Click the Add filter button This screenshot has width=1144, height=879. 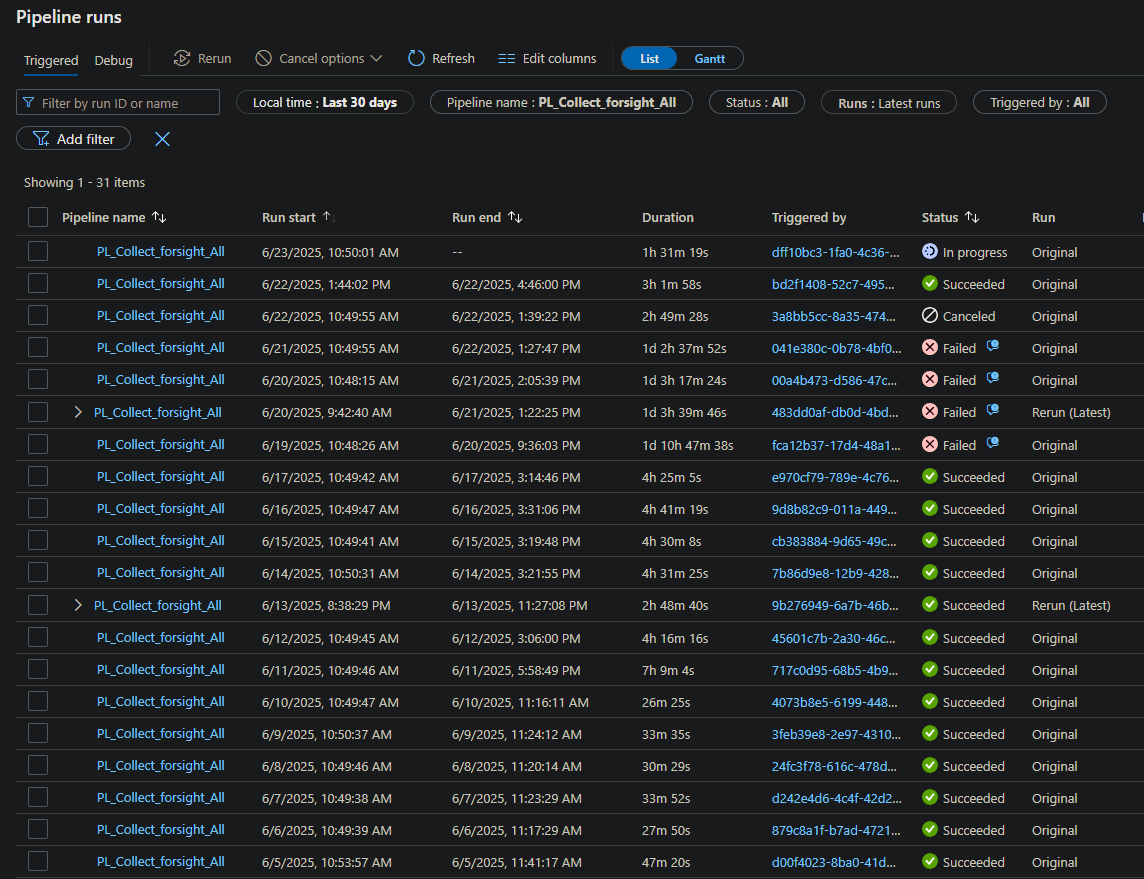(x=74, y=139)
